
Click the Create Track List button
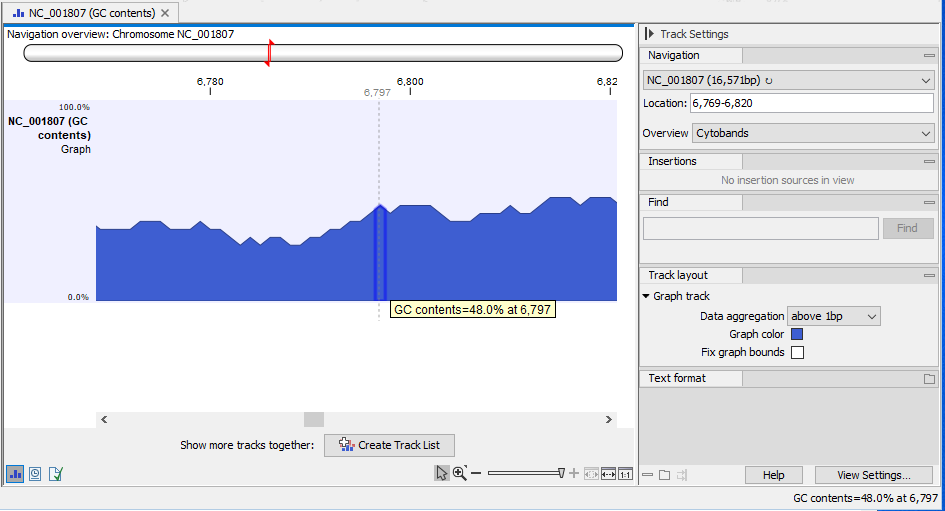click(389, 445)
